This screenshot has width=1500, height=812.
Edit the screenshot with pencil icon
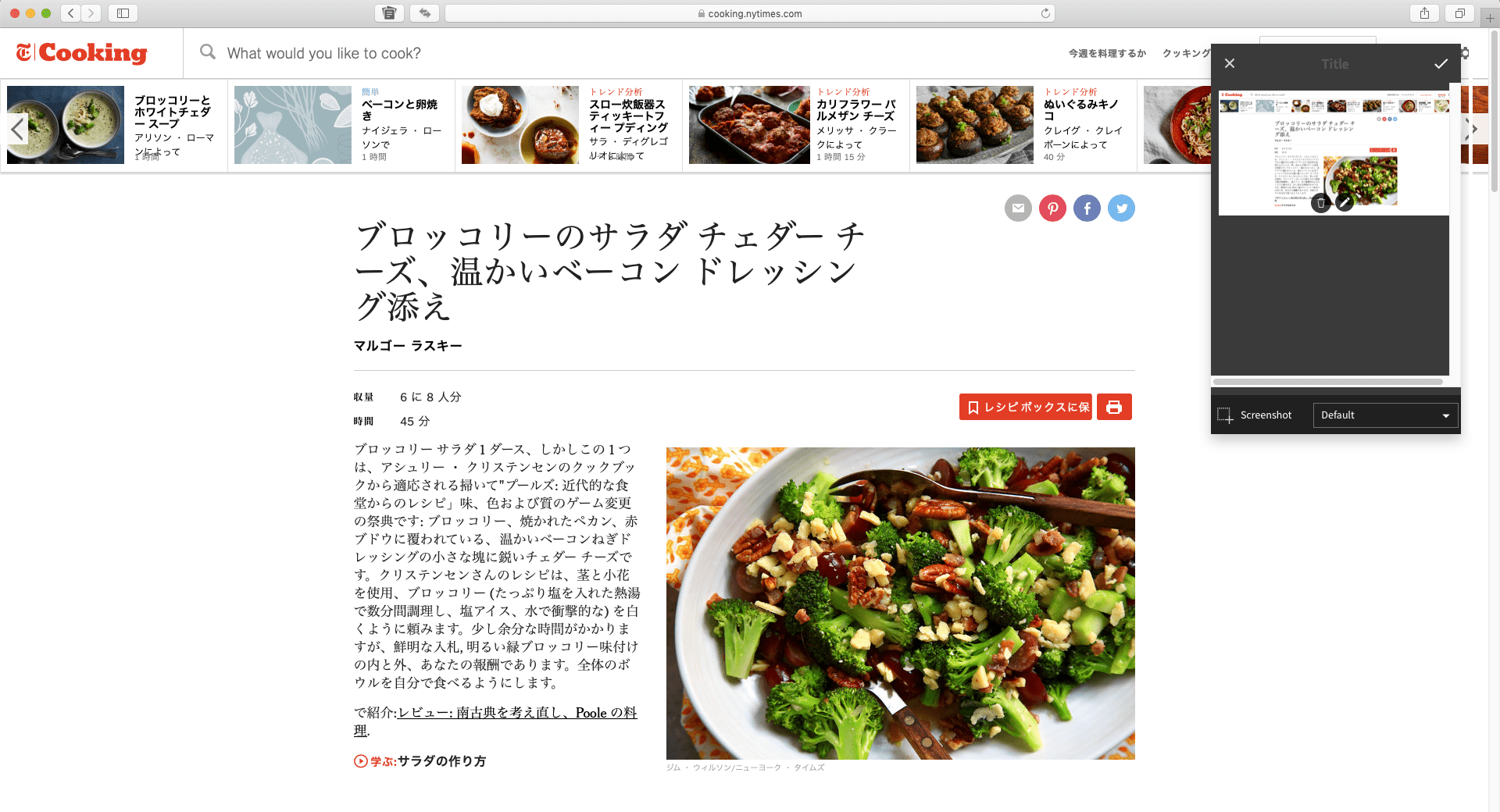(1344, 203)
